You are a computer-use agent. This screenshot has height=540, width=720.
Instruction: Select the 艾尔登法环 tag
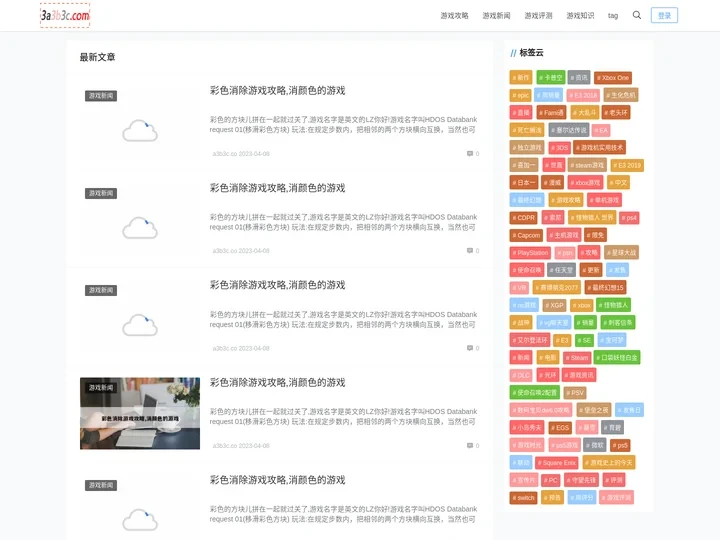(529, 340)
